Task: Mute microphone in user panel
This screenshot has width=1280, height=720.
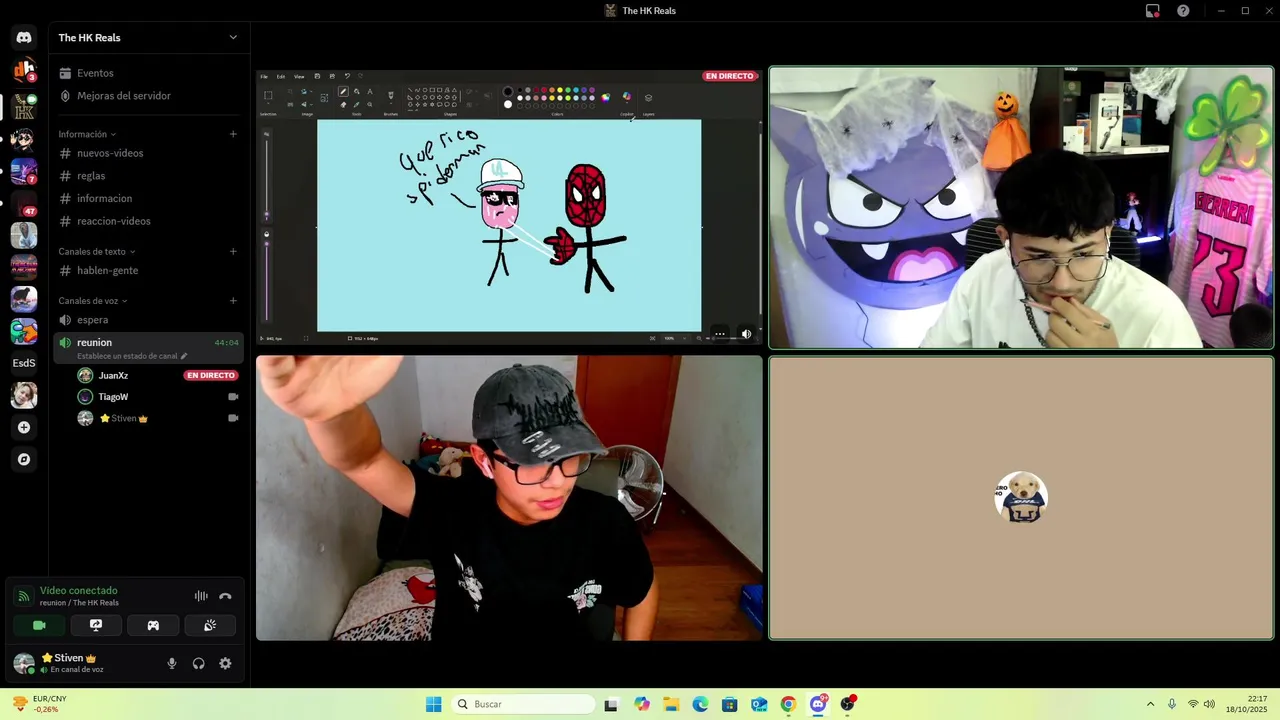Action: click(172, 663)
